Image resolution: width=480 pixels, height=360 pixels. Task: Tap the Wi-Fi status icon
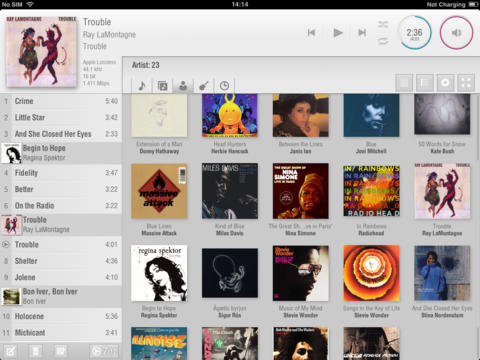(30, 4)
